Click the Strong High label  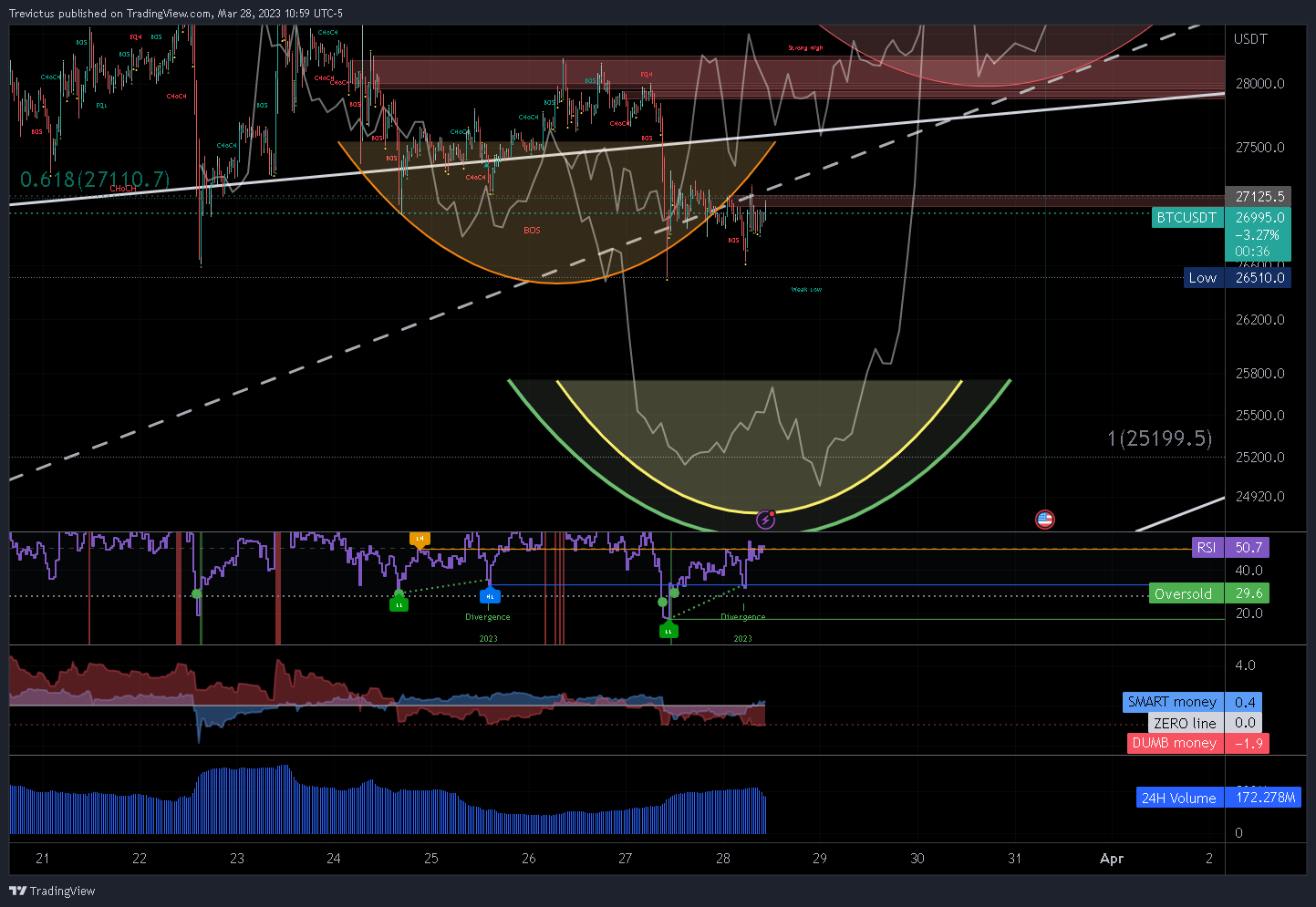805,48
